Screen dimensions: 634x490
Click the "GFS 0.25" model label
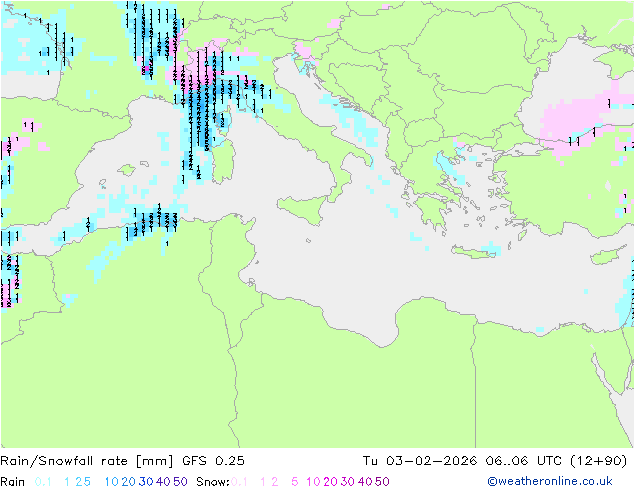(x=213, y=461)
